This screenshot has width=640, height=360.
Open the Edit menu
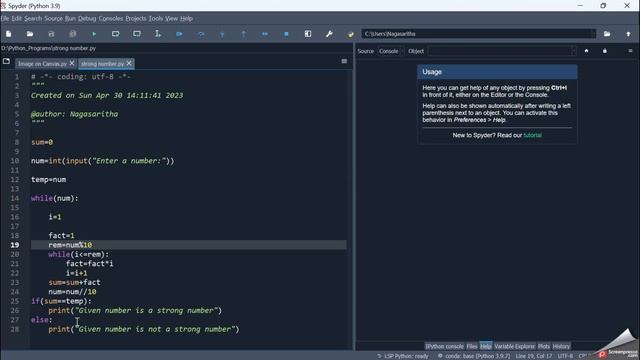pyautogui.click(x=17, y=18)
